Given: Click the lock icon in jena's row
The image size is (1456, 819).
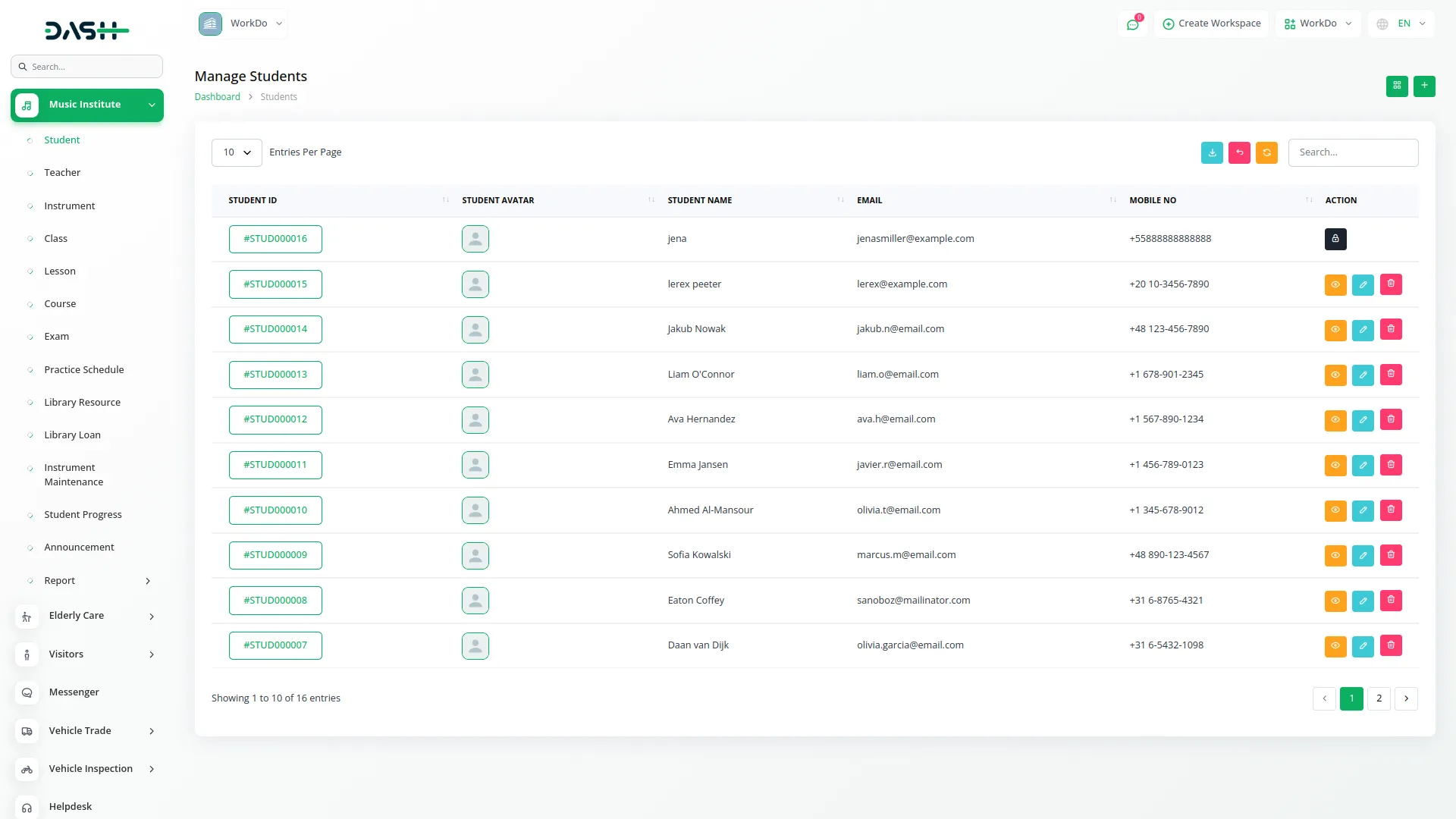Looking at the screenshot, I should [x=1335, y=239].
